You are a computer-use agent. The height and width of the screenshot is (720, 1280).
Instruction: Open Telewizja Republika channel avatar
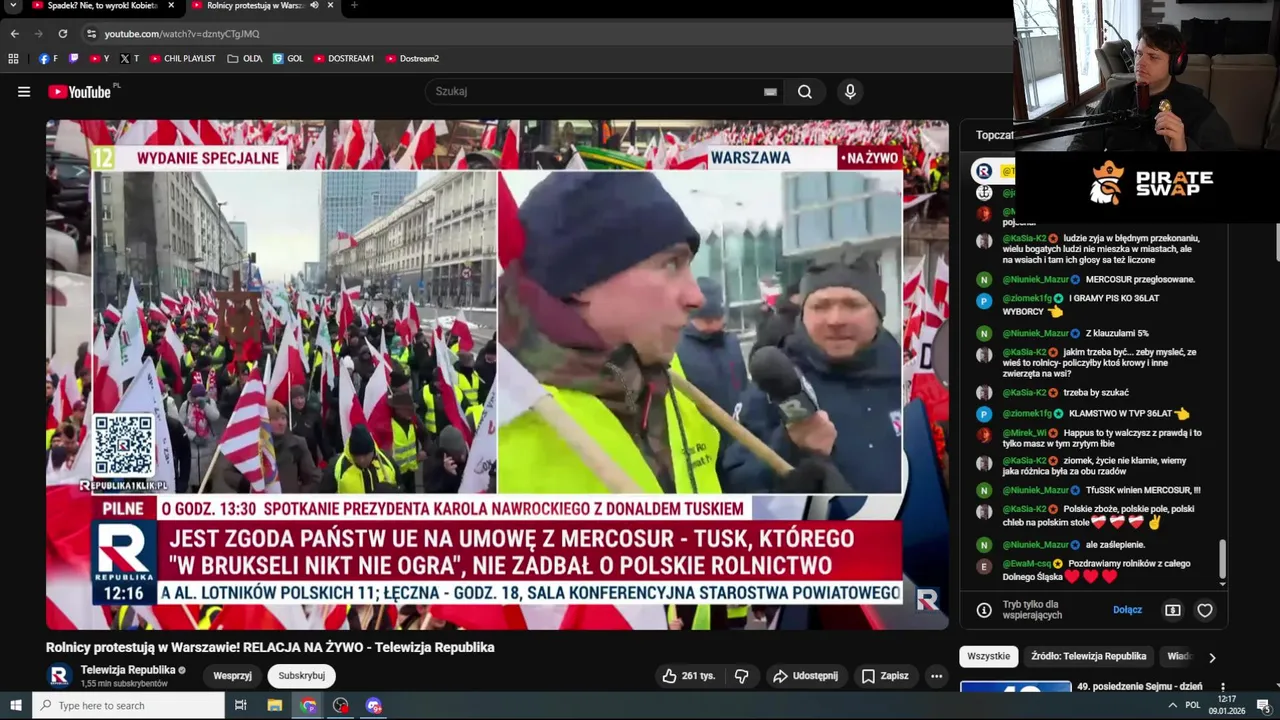pyautogui.click(x=59, y=676)
